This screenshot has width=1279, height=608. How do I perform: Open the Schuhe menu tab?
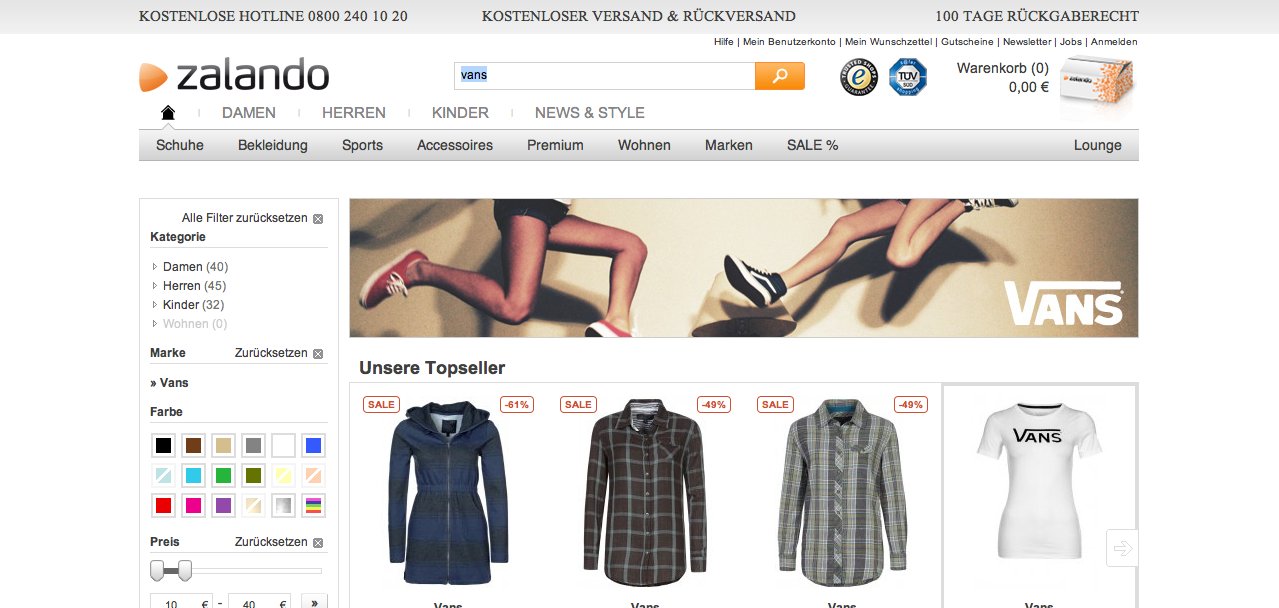[180, 145]
